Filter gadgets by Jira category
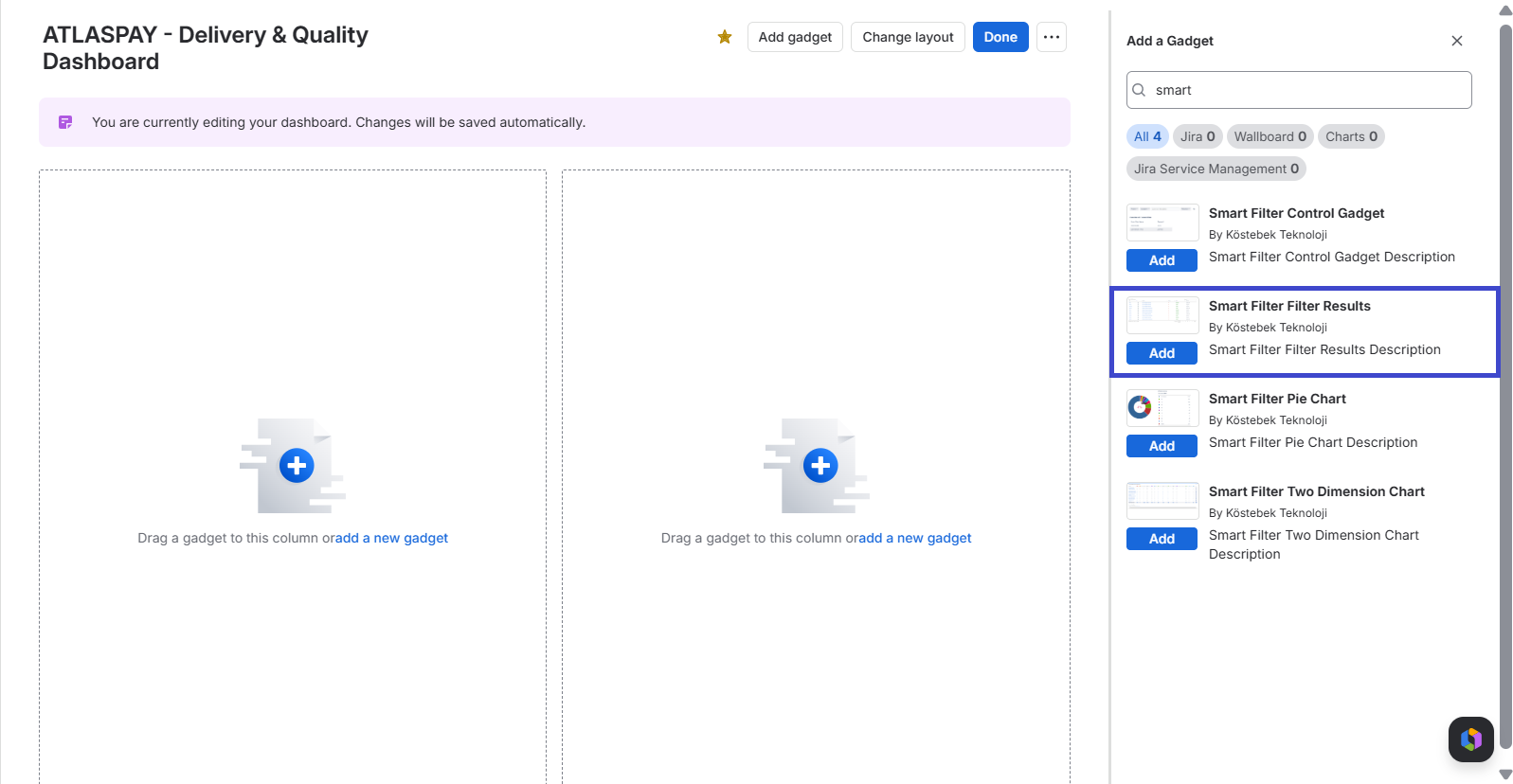Image resolution: width=1513 pixels, height=784 pixels. point(1198,136)
